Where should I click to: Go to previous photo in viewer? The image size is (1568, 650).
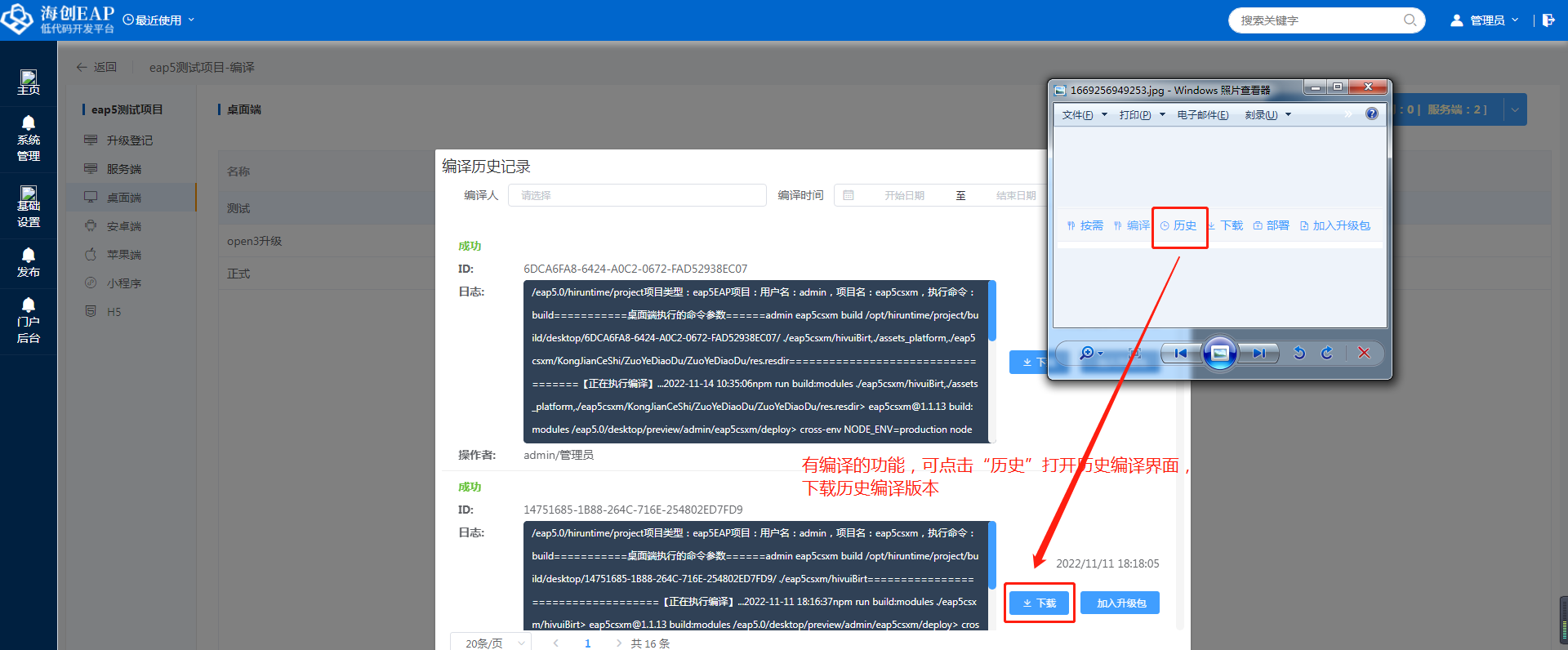click(1180, 353)
